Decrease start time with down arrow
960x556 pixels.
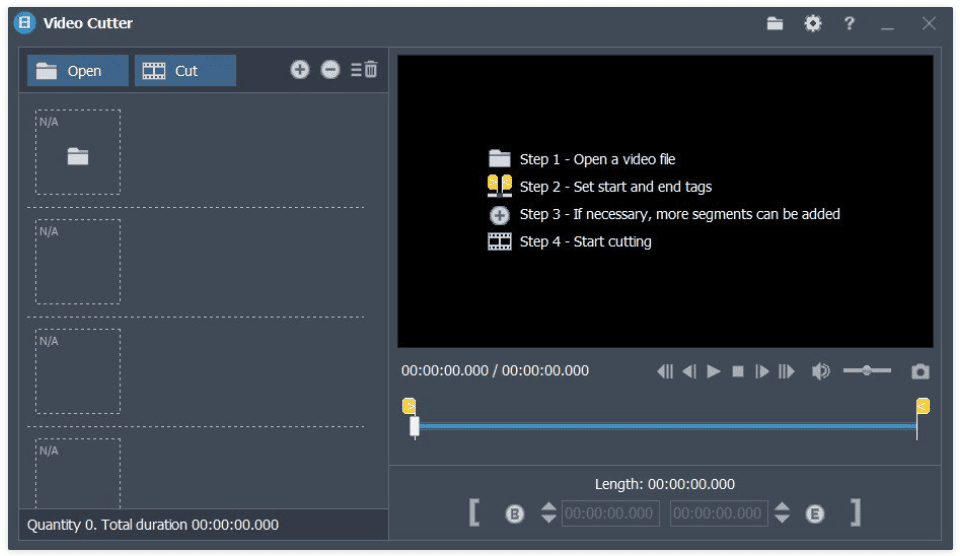pyautogui.click(x=549, y=519)
